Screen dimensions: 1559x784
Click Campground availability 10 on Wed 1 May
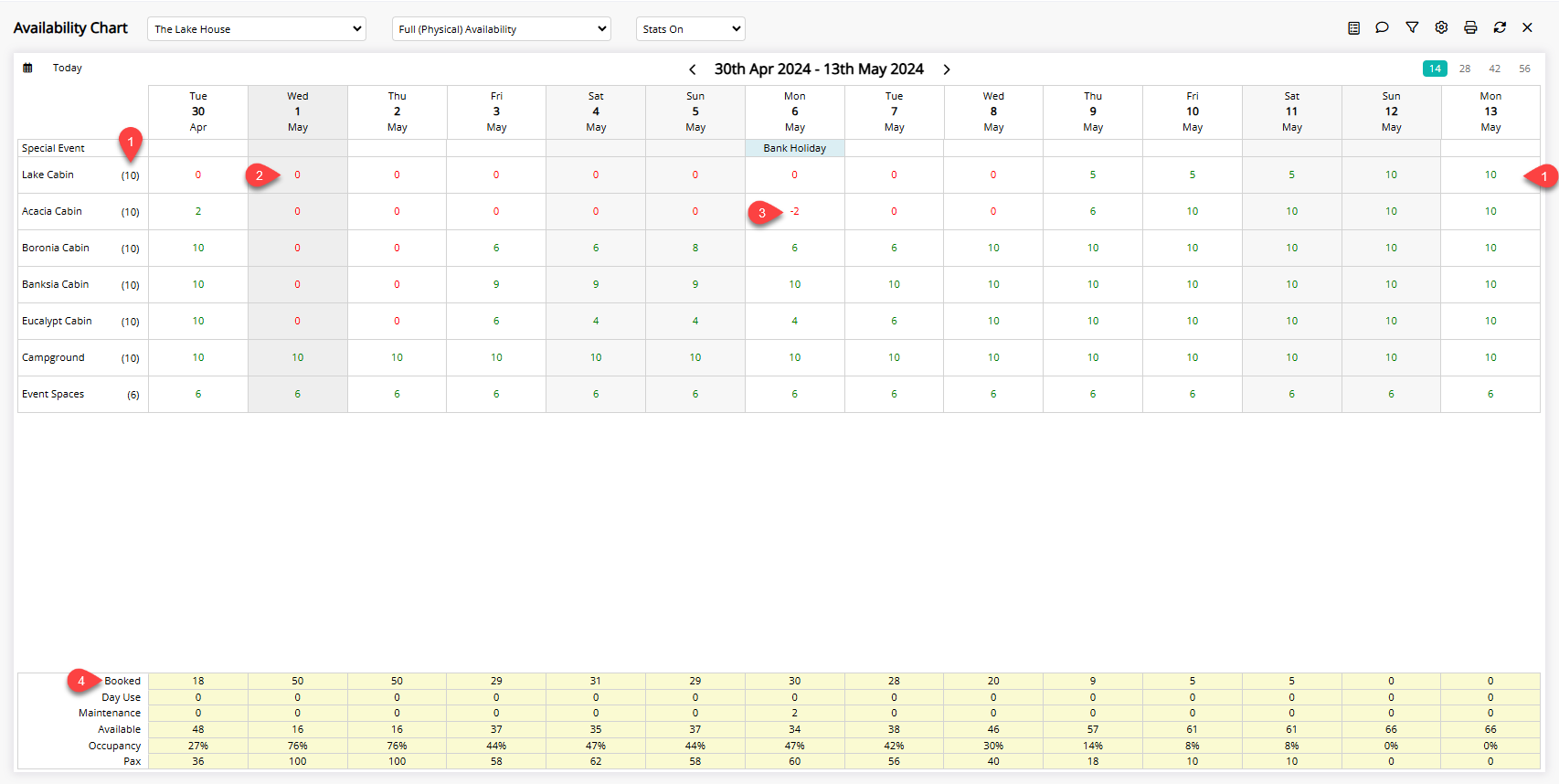pyautogui.click(x=298, y=357)
